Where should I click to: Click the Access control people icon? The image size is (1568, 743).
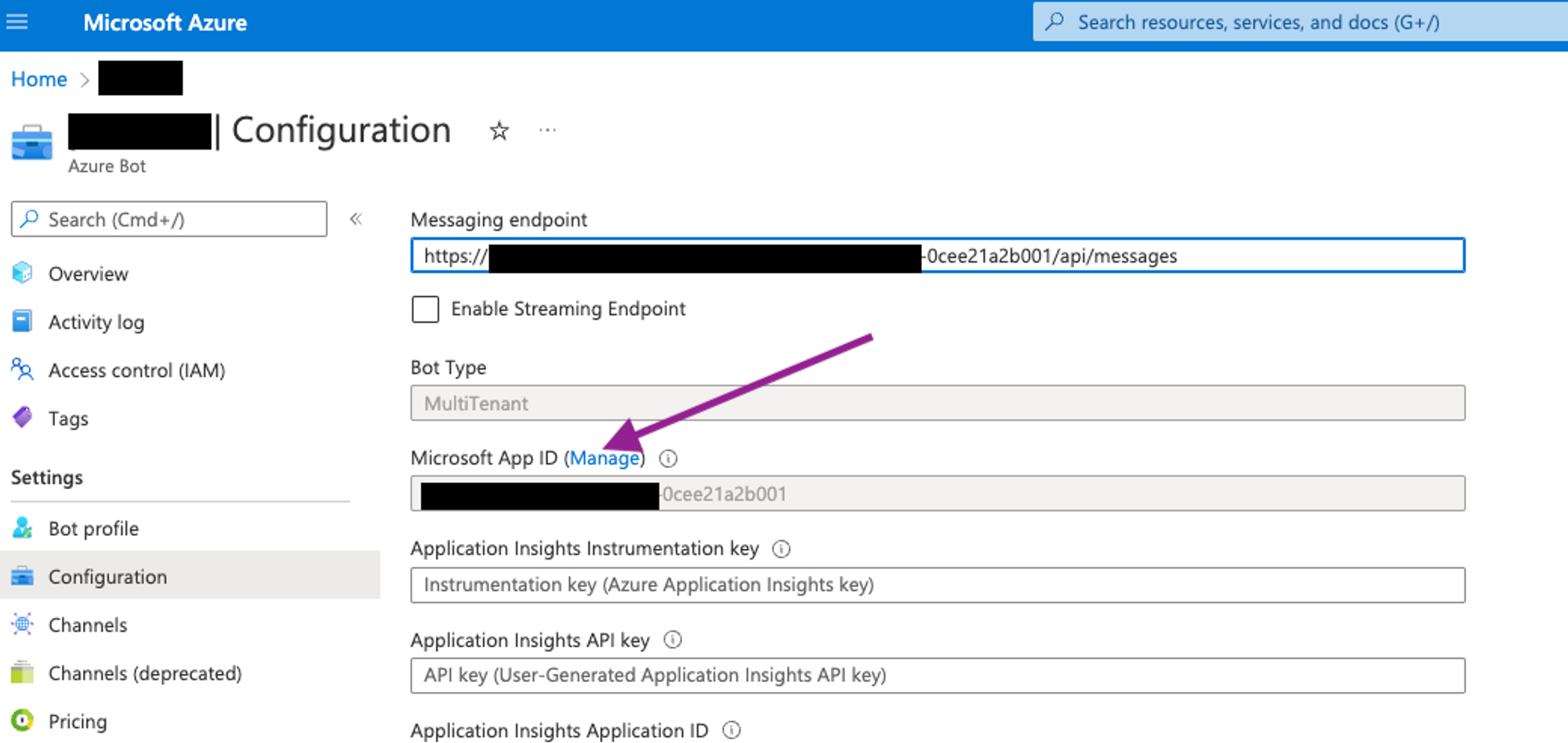23,369
